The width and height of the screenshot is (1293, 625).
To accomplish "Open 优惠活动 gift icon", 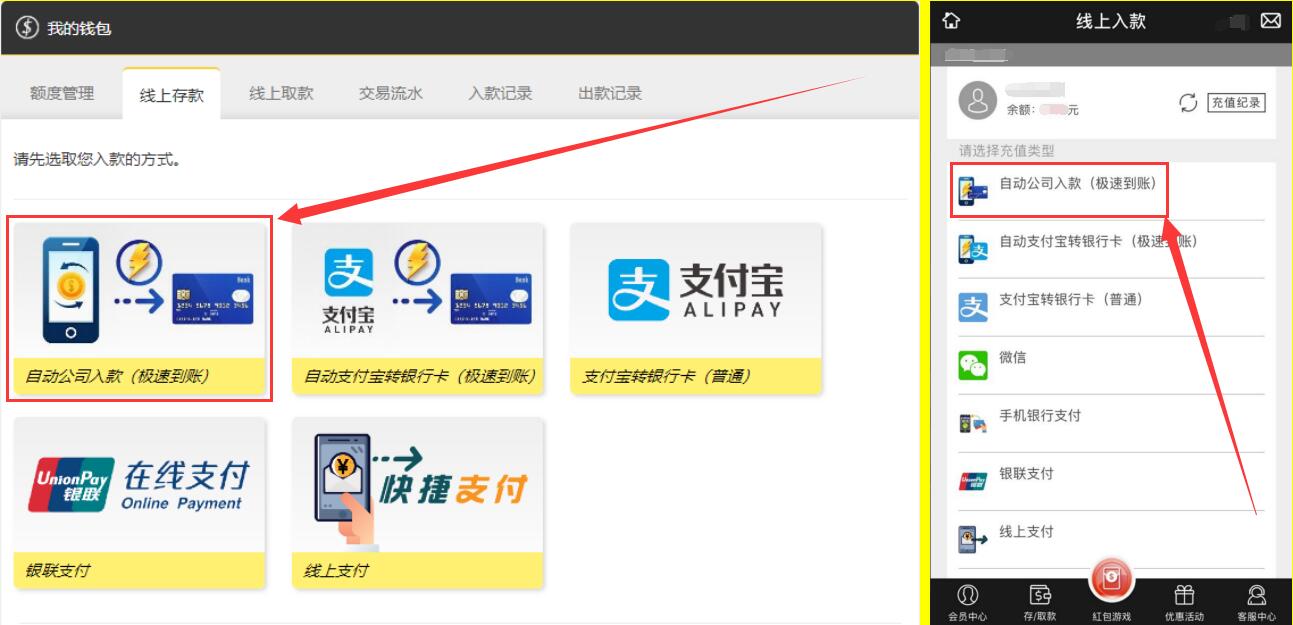I will point(1184,603).
